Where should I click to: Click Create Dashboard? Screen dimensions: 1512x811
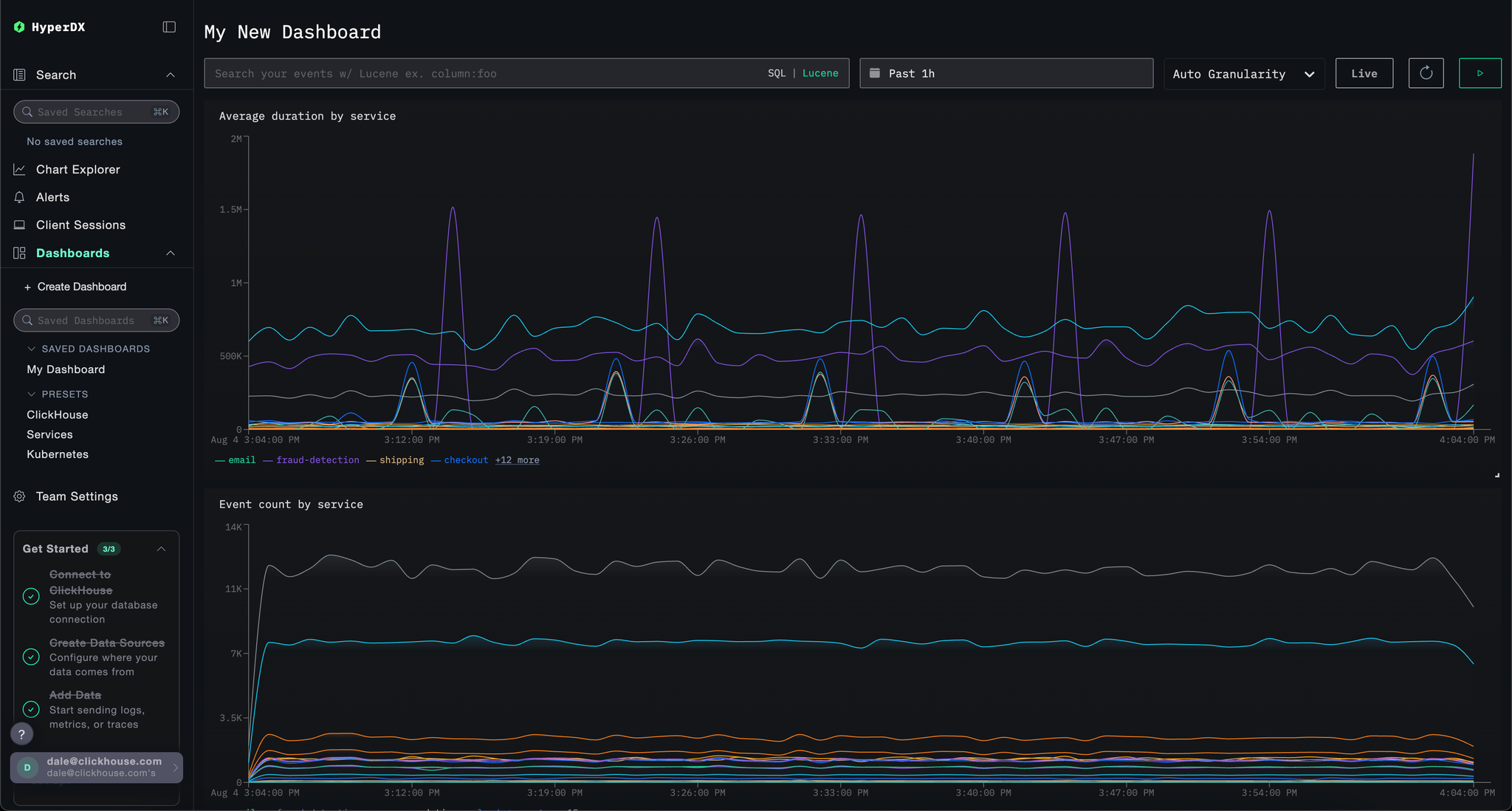(81, 287)
